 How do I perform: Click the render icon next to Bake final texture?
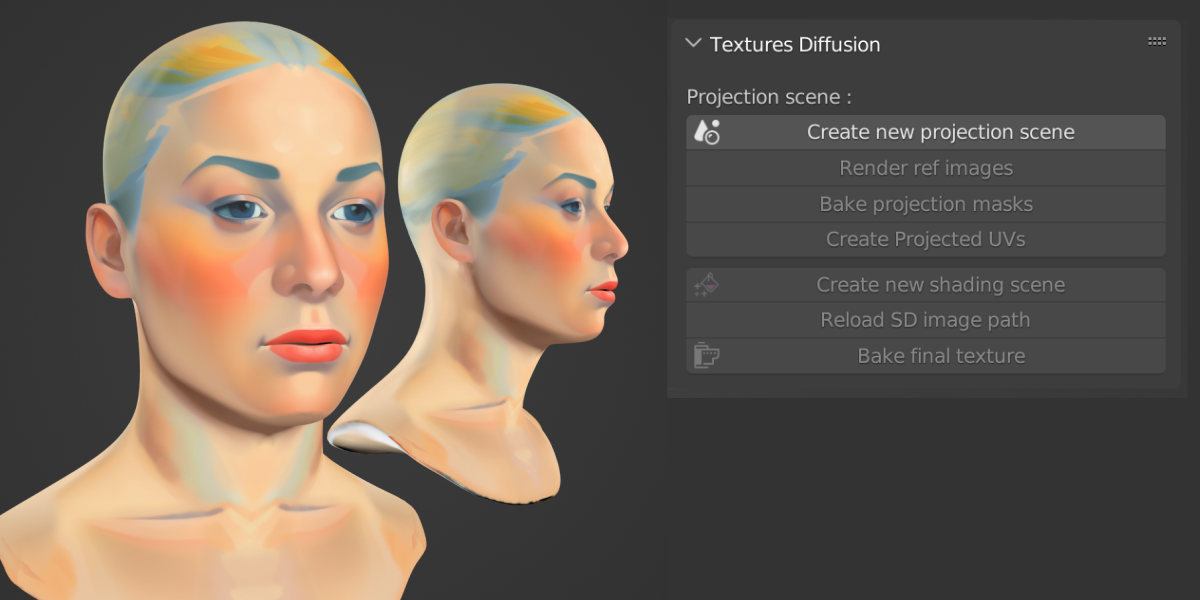706,355
